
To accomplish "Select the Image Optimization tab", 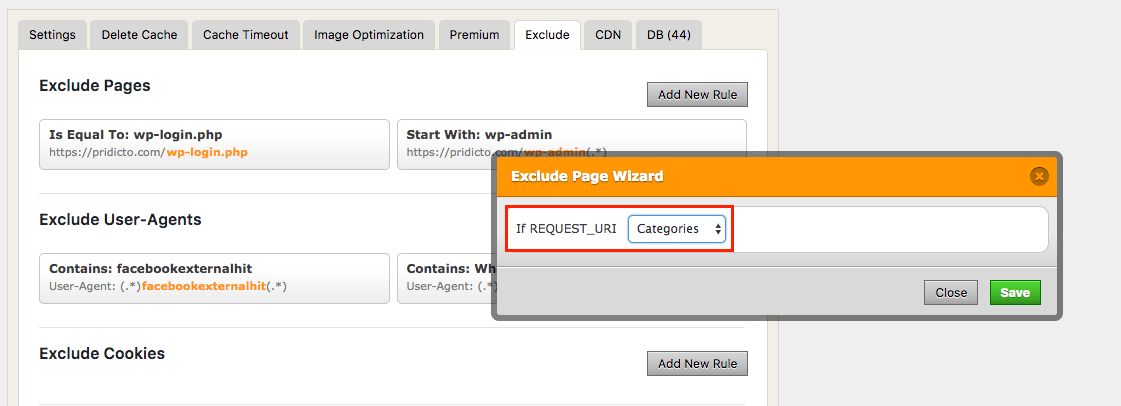I will [369, 35].
